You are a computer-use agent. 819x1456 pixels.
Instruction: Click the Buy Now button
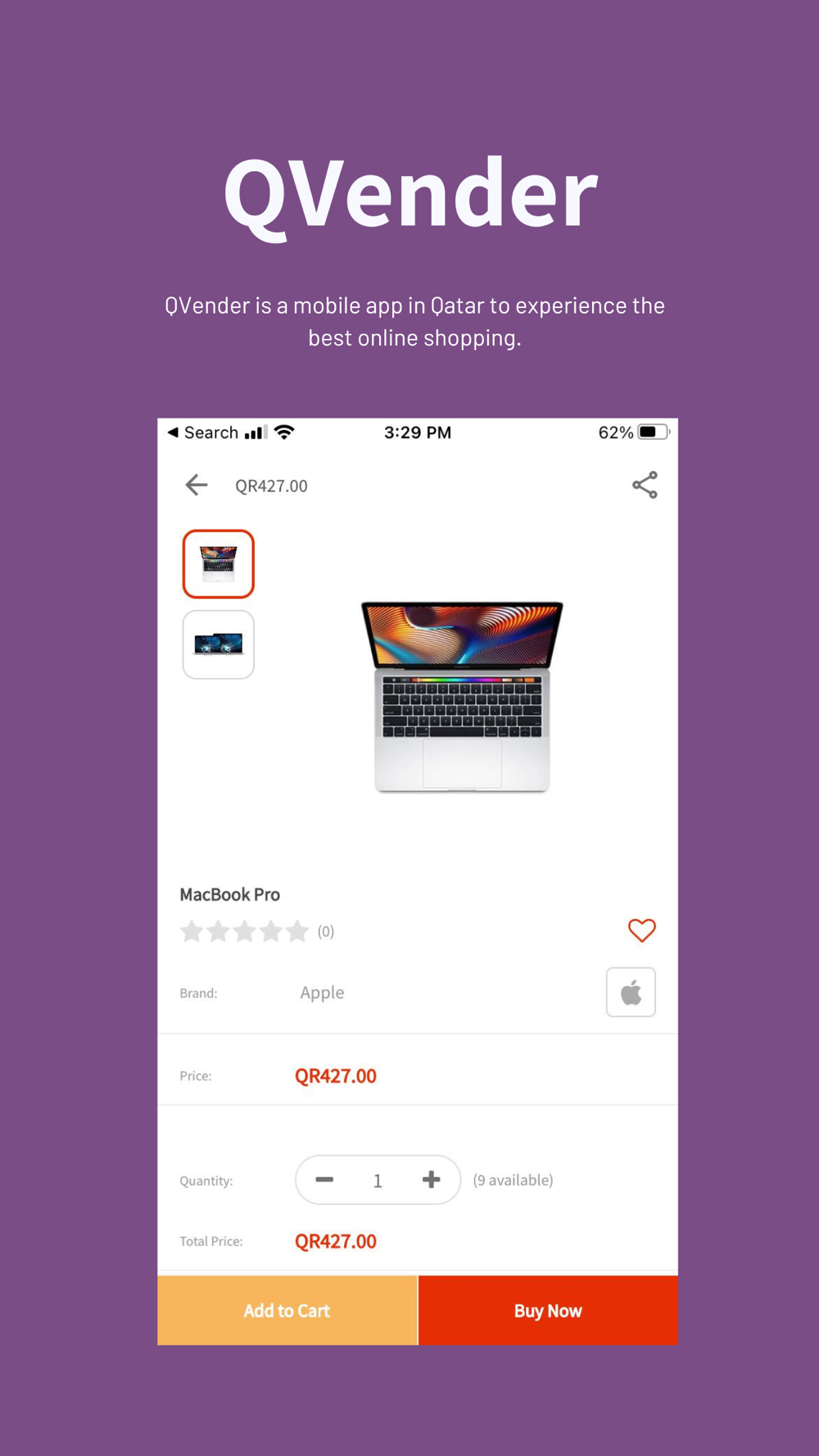(x=548, y=1310)
